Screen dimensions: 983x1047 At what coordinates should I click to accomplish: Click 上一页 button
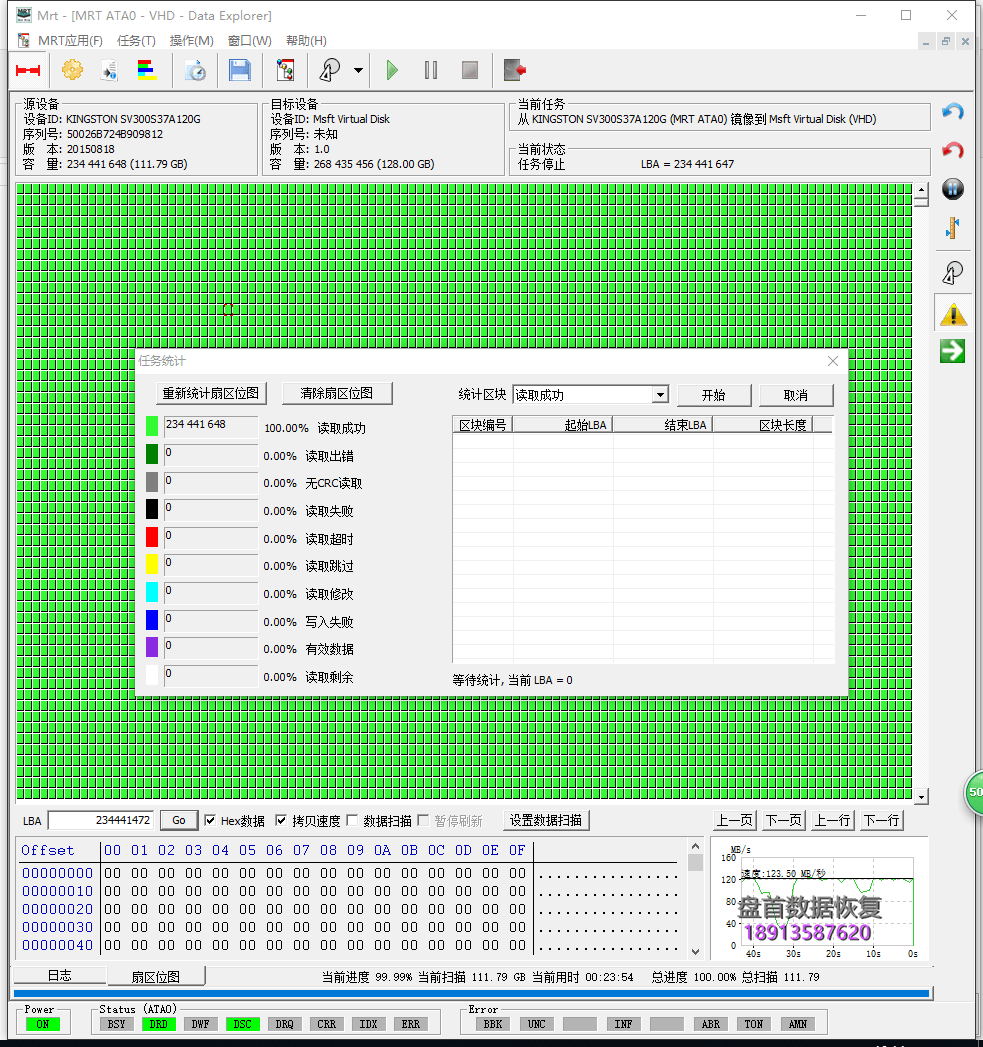(735, 820)
